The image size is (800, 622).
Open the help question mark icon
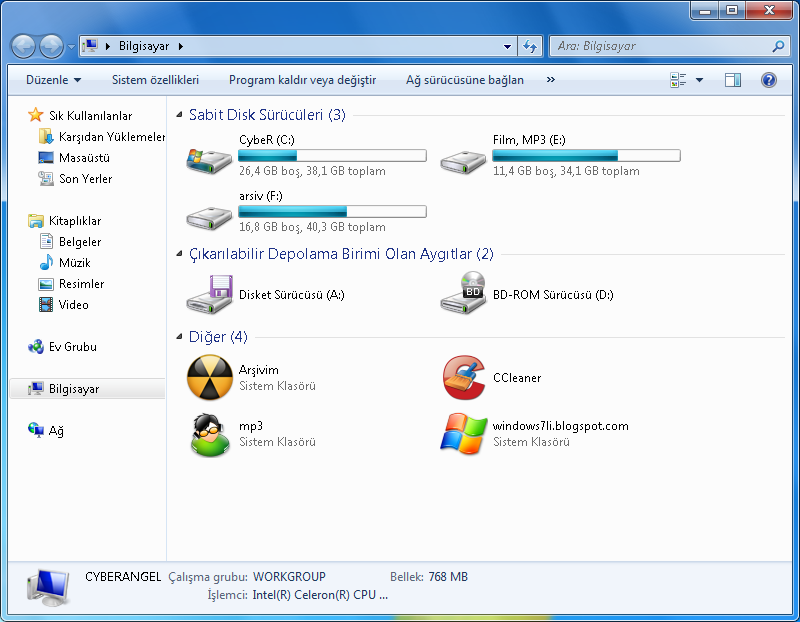[x=768, y=80]
